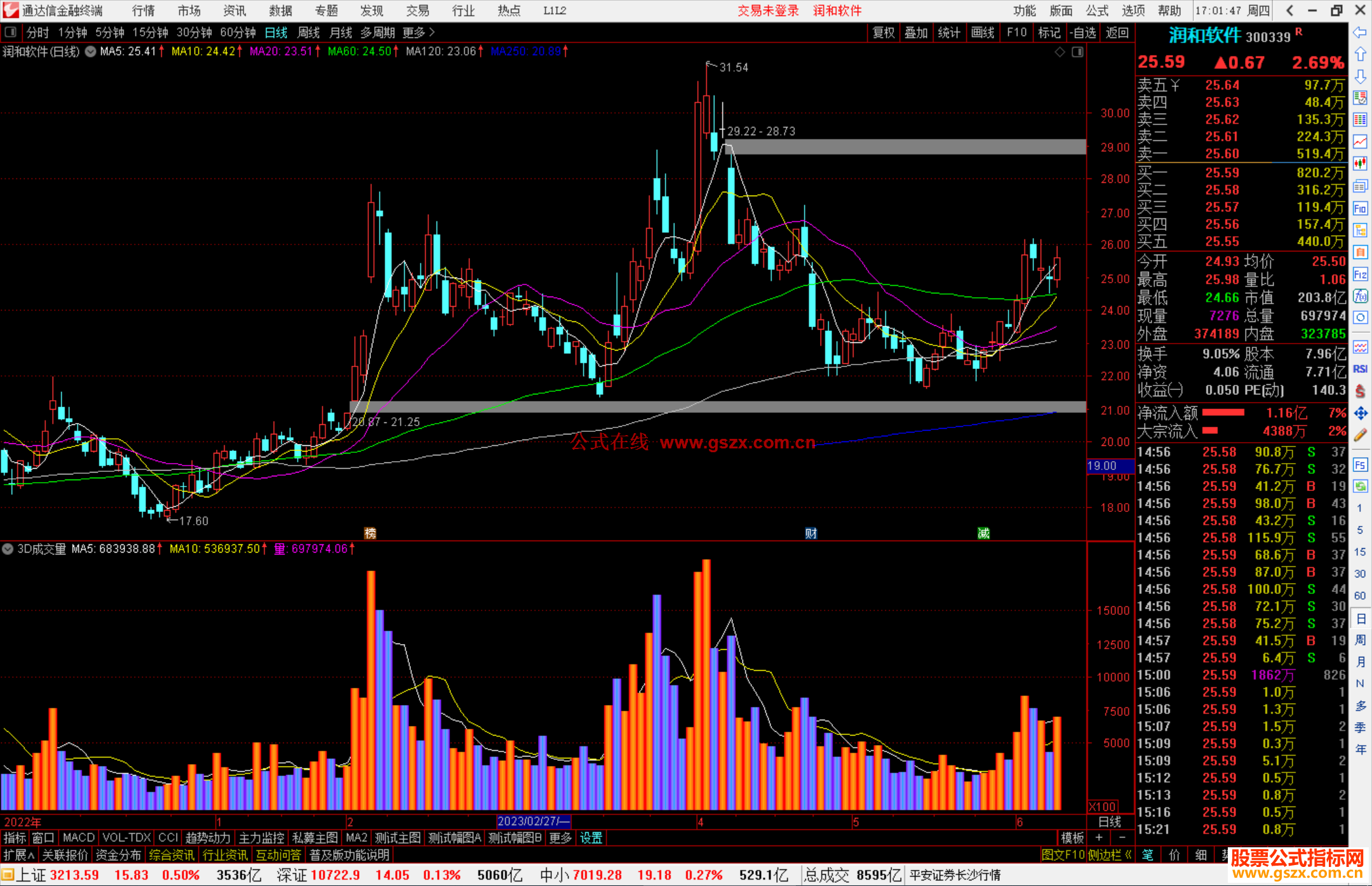Click the left arrow back icon in sidebar
Image resolution: width=1372 pixels, height=886 pixels.
[1360, 32]
